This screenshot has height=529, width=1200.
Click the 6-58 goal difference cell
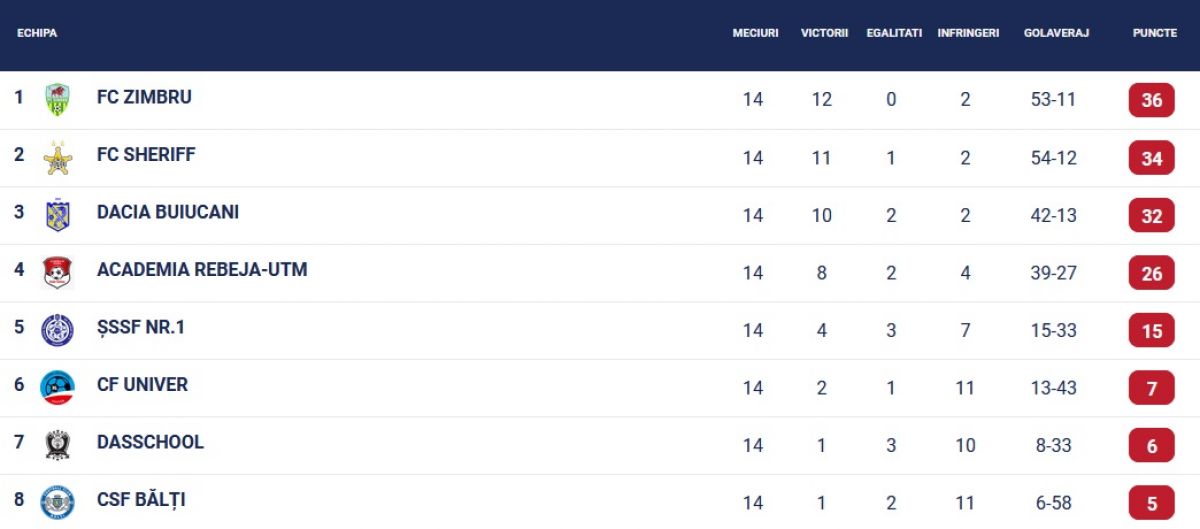click(x=1054, y=503)
